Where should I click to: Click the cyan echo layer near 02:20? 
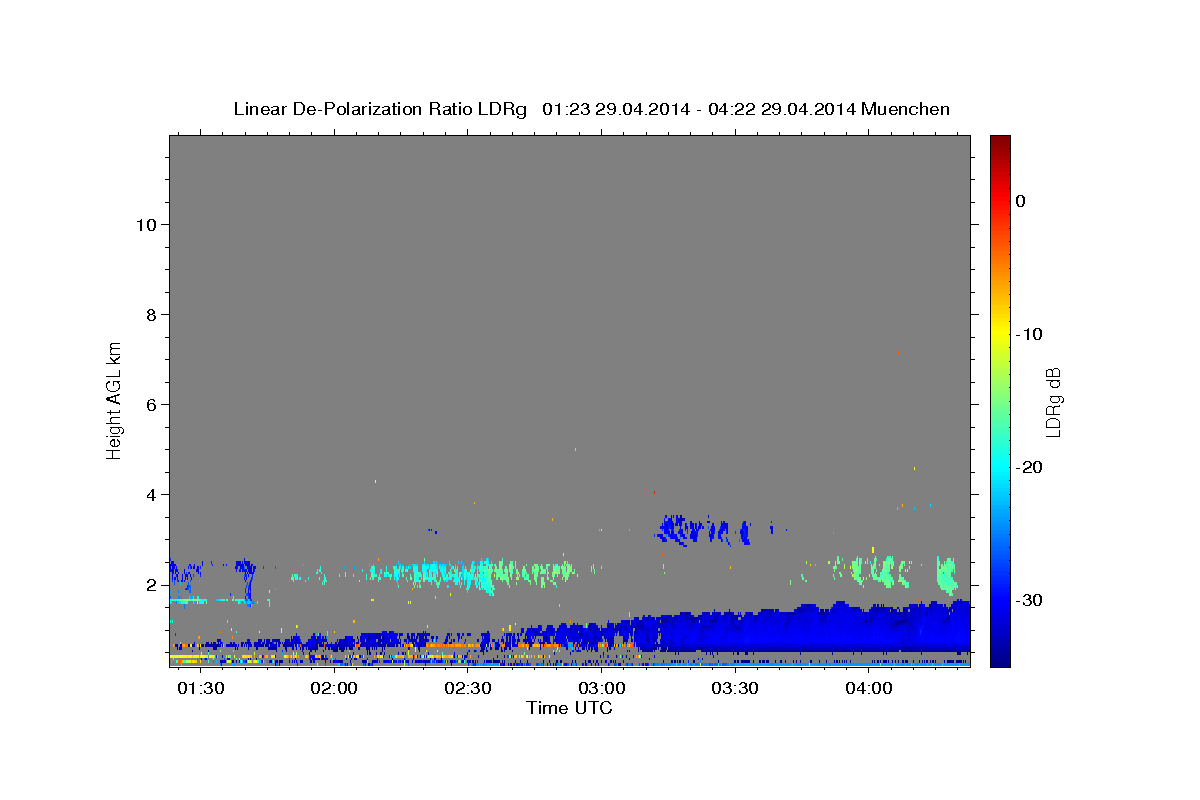point(430,573)
